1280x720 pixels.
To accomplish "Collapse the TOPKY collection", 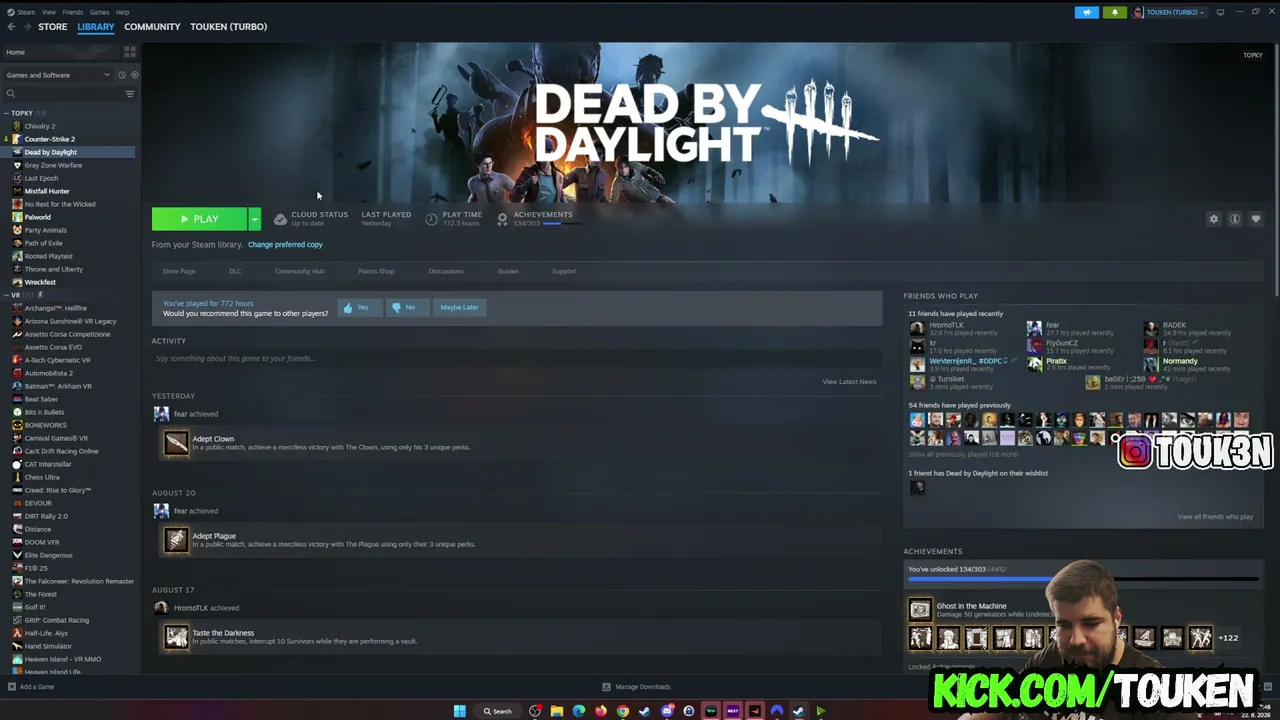I will 7,113.
